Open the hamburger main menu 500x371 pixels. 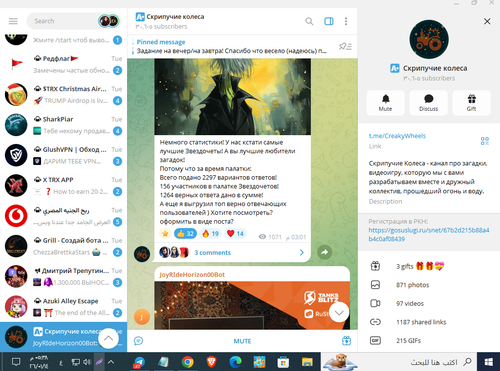[x=13, y=21]
